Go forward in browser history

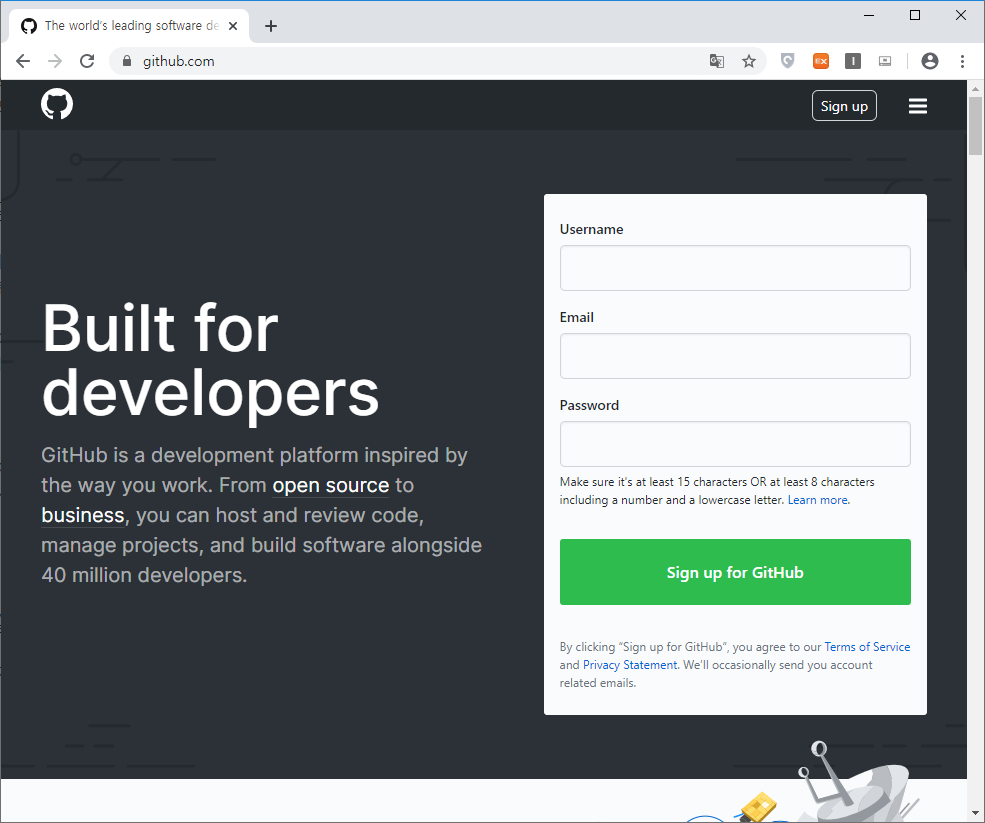coord(55,61)
